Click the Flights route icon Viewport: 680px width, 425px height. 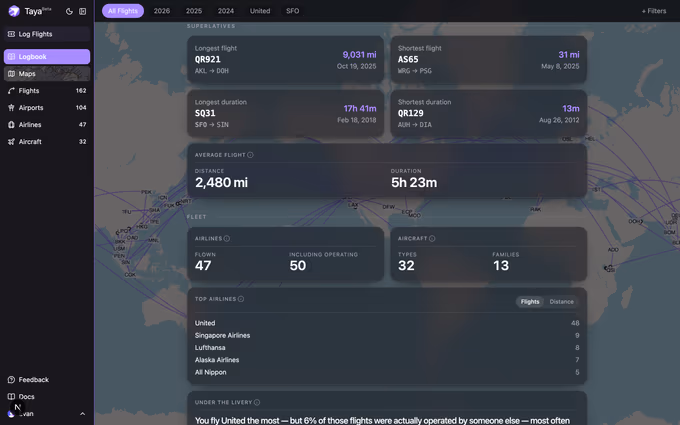coord(11,91)
